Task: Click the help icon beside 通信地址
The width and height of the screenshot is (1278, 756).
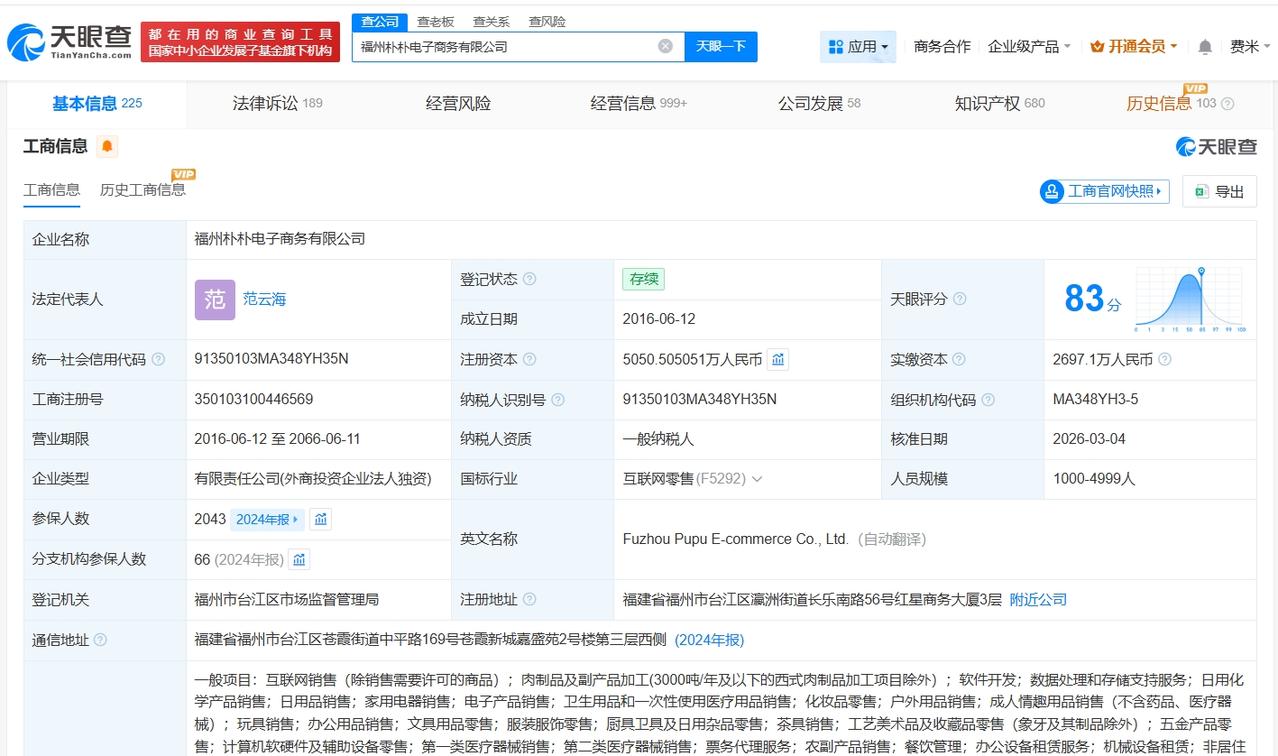Action: [100, 640]
